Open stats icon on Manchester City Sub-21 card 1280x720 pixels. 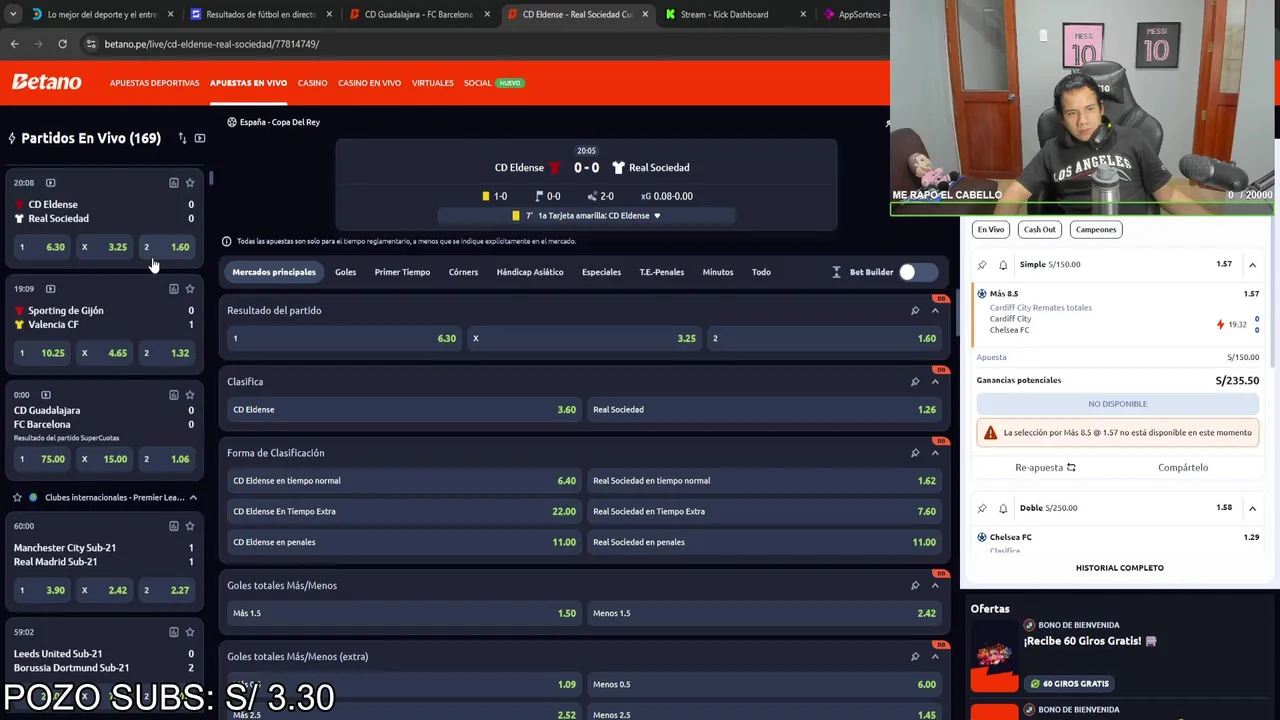[174, 526]
